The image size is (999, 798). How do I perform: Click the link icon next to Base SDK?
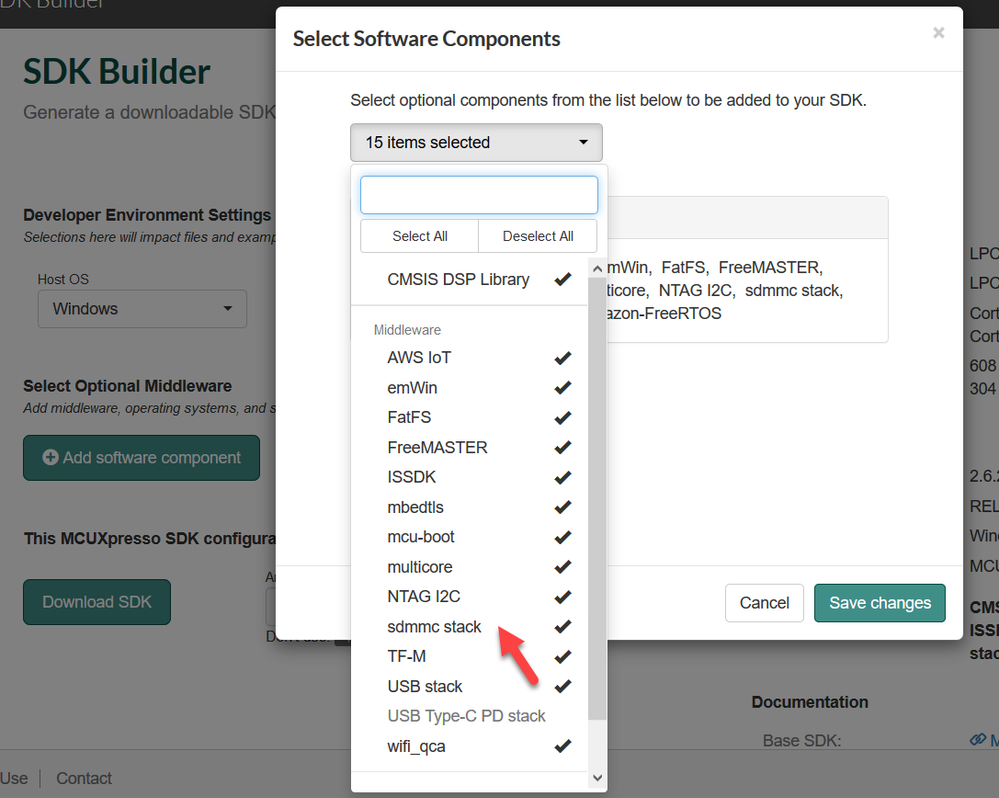(x=978, y=740)
